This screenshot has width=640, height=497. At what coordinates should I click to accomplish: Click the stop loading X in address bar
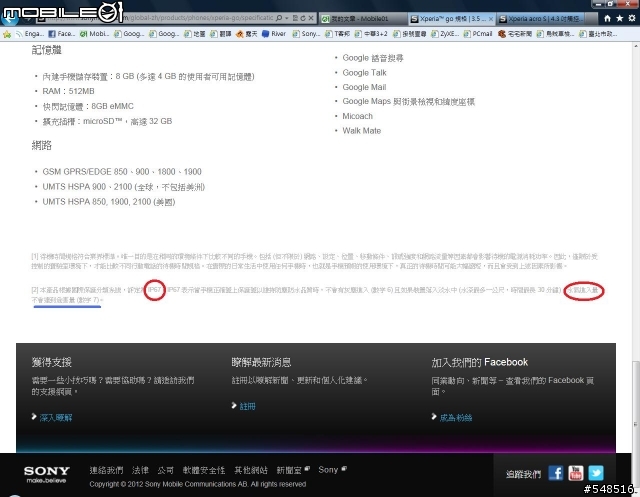[311, 18]
